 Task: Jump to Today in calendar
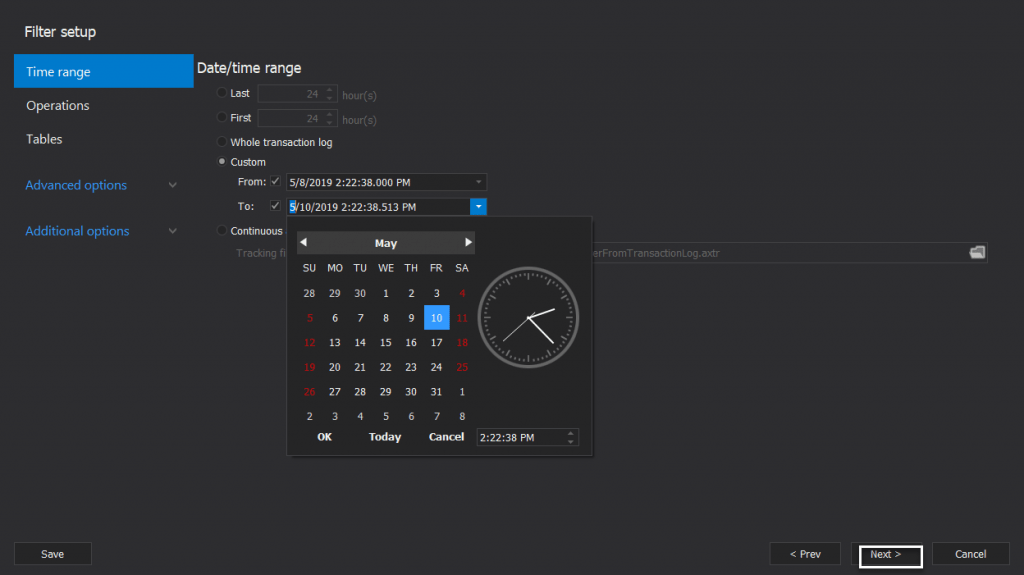click(385, 437)
